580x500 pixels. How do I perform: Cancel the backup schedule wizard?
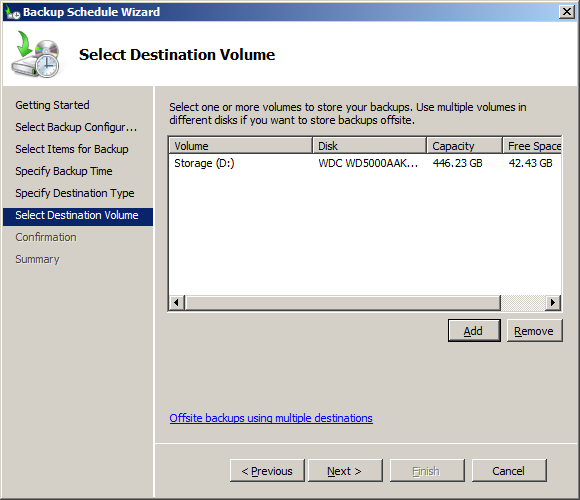(509, 471)
